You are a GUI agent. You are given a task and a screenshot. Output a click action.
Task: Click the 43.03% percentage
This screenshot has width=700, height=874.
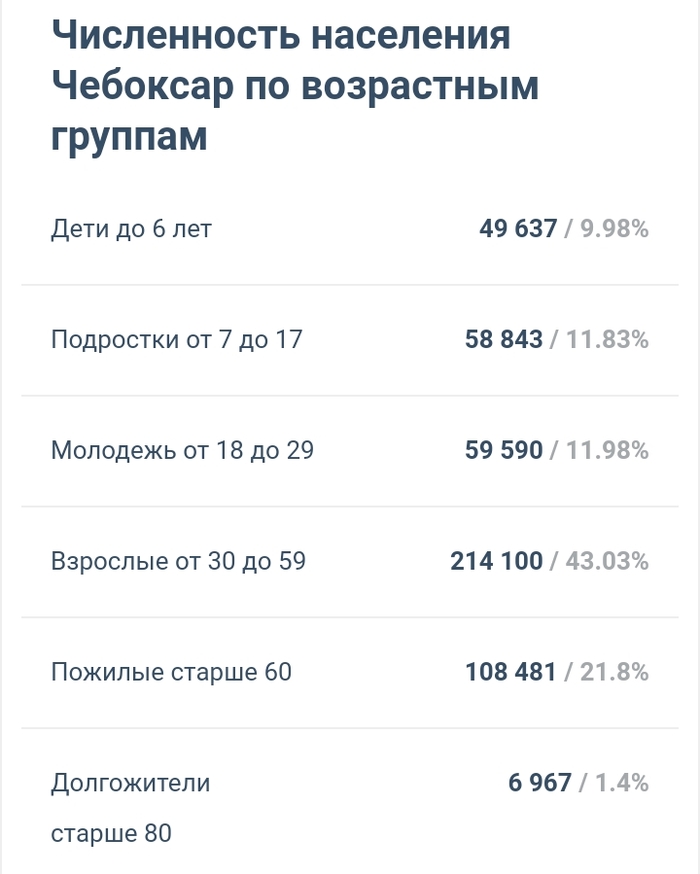(607, 562)
